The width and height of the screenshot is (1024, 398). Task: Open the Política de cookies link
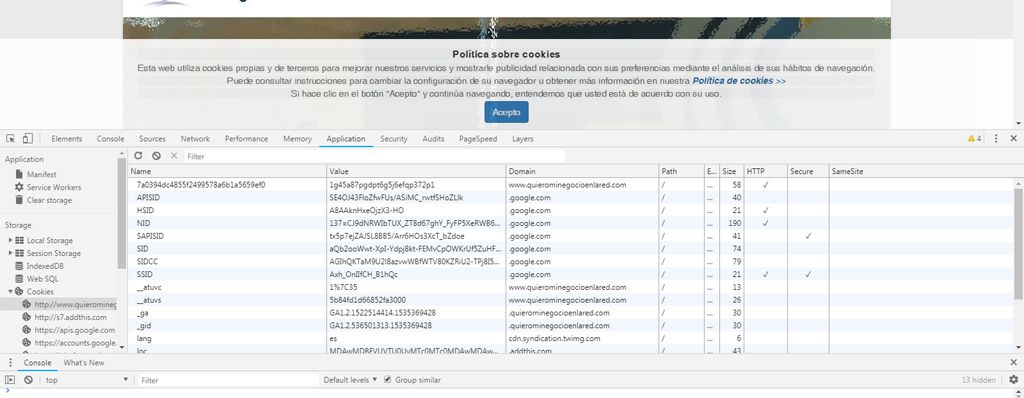[x=739, y=81]
